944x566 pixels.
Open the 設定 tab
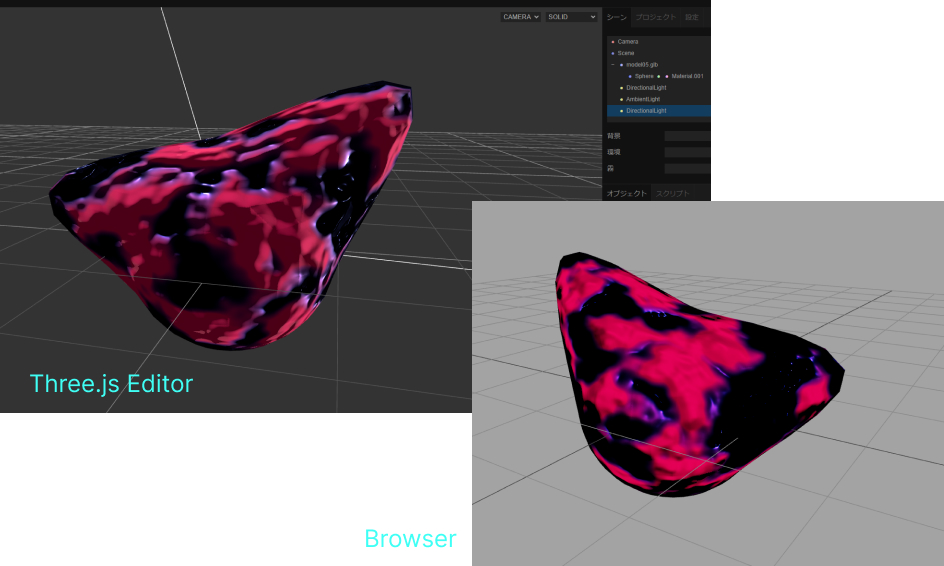(x=694, y=17)
